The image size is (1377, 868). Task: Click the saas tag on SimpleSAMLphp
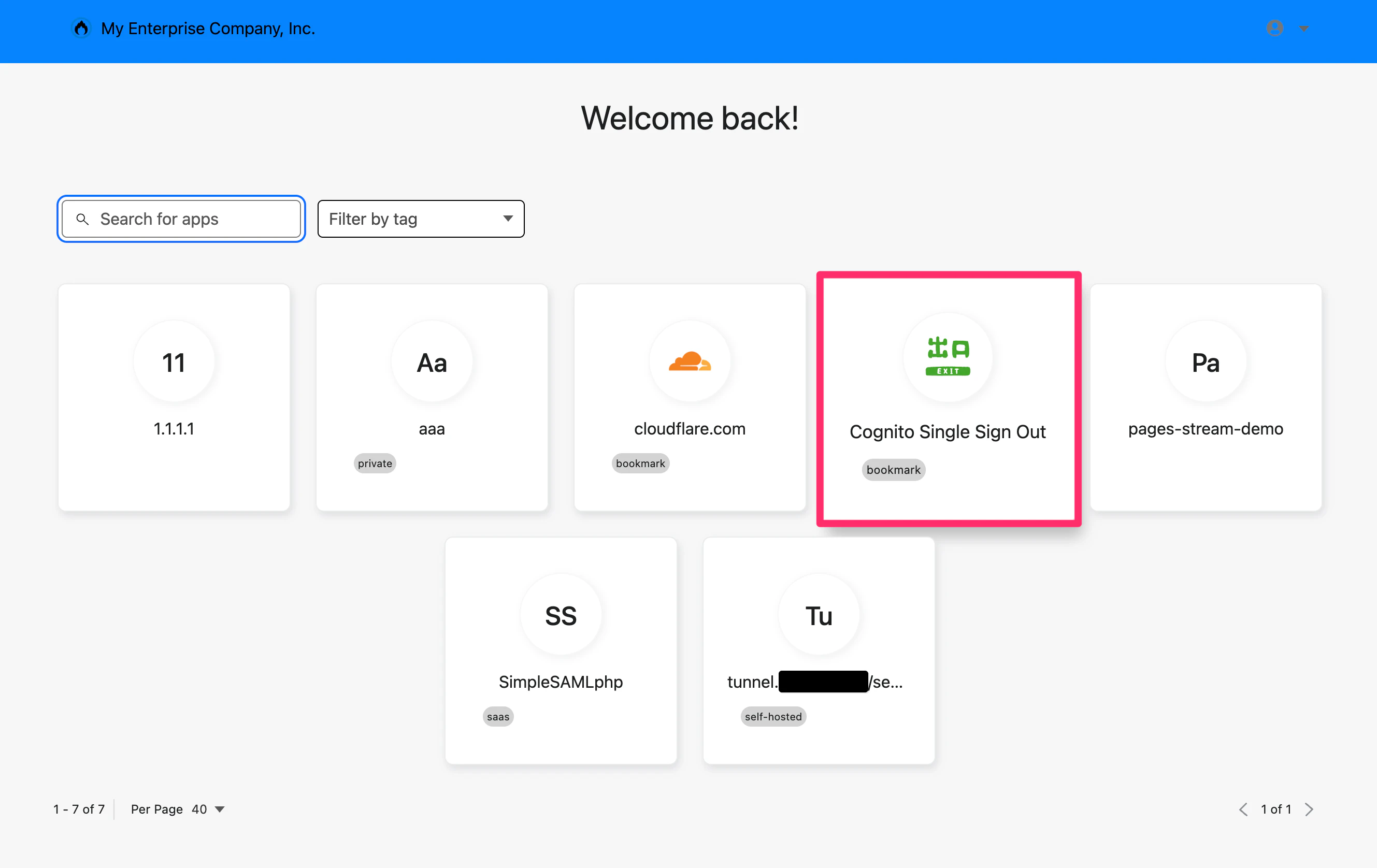[x=498, y=716]
